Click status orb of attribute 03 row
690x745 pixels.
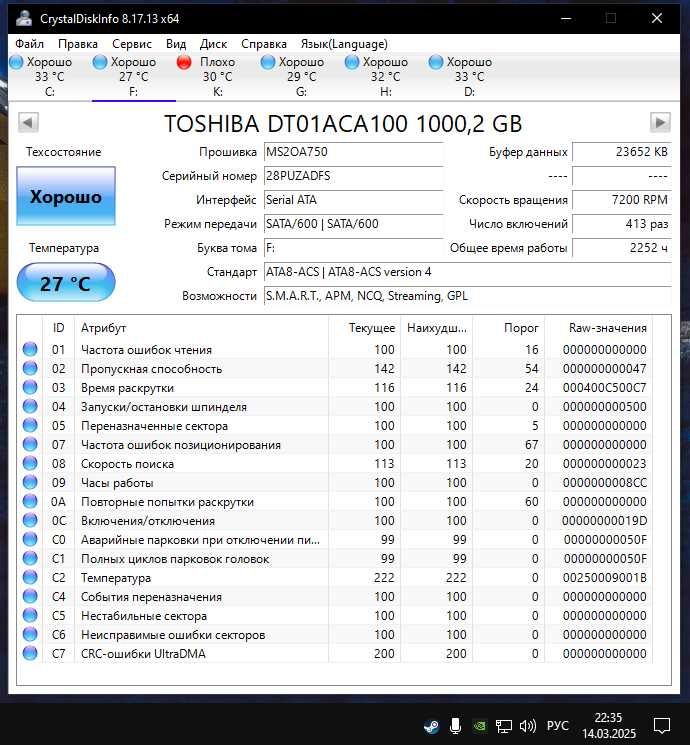coord(30,387)
